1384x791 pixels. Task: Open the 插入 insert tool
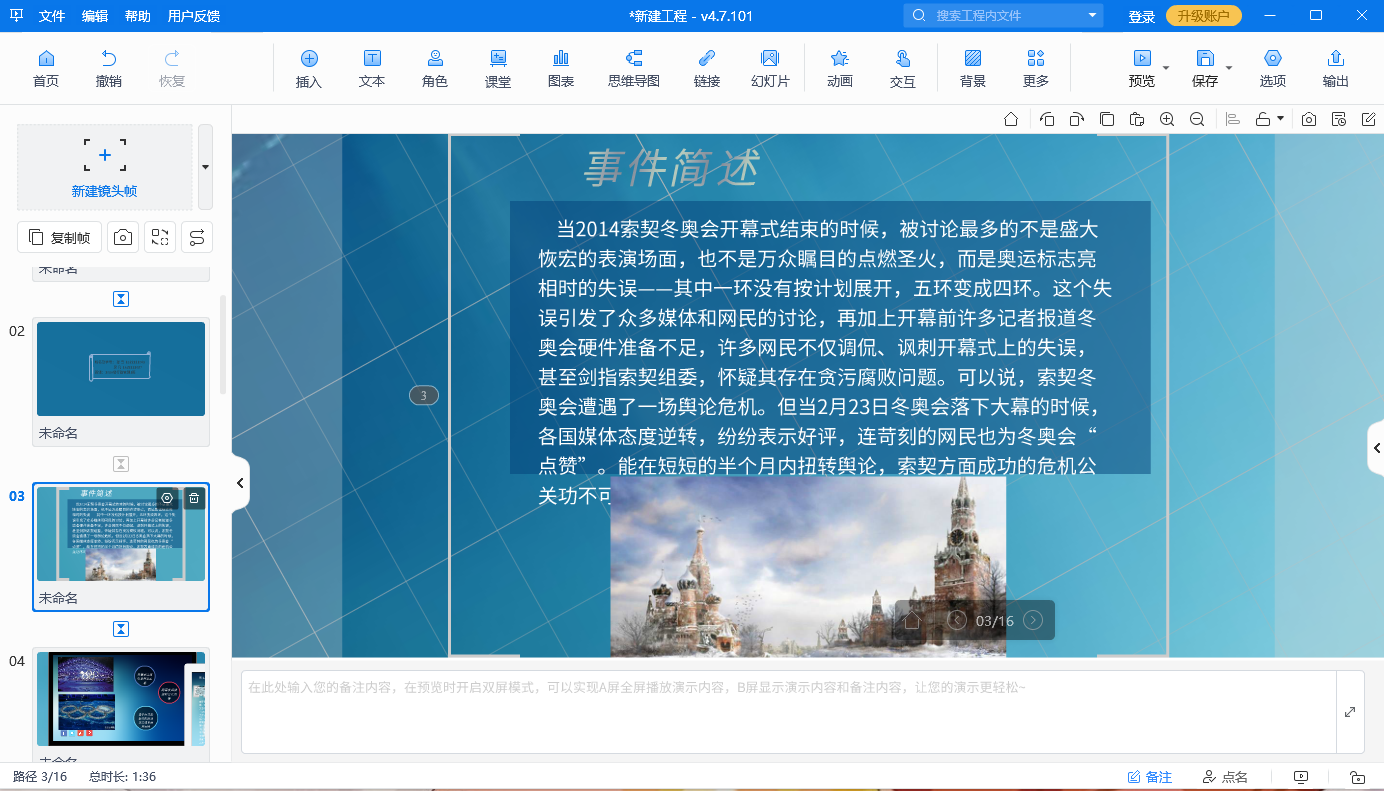309,69
